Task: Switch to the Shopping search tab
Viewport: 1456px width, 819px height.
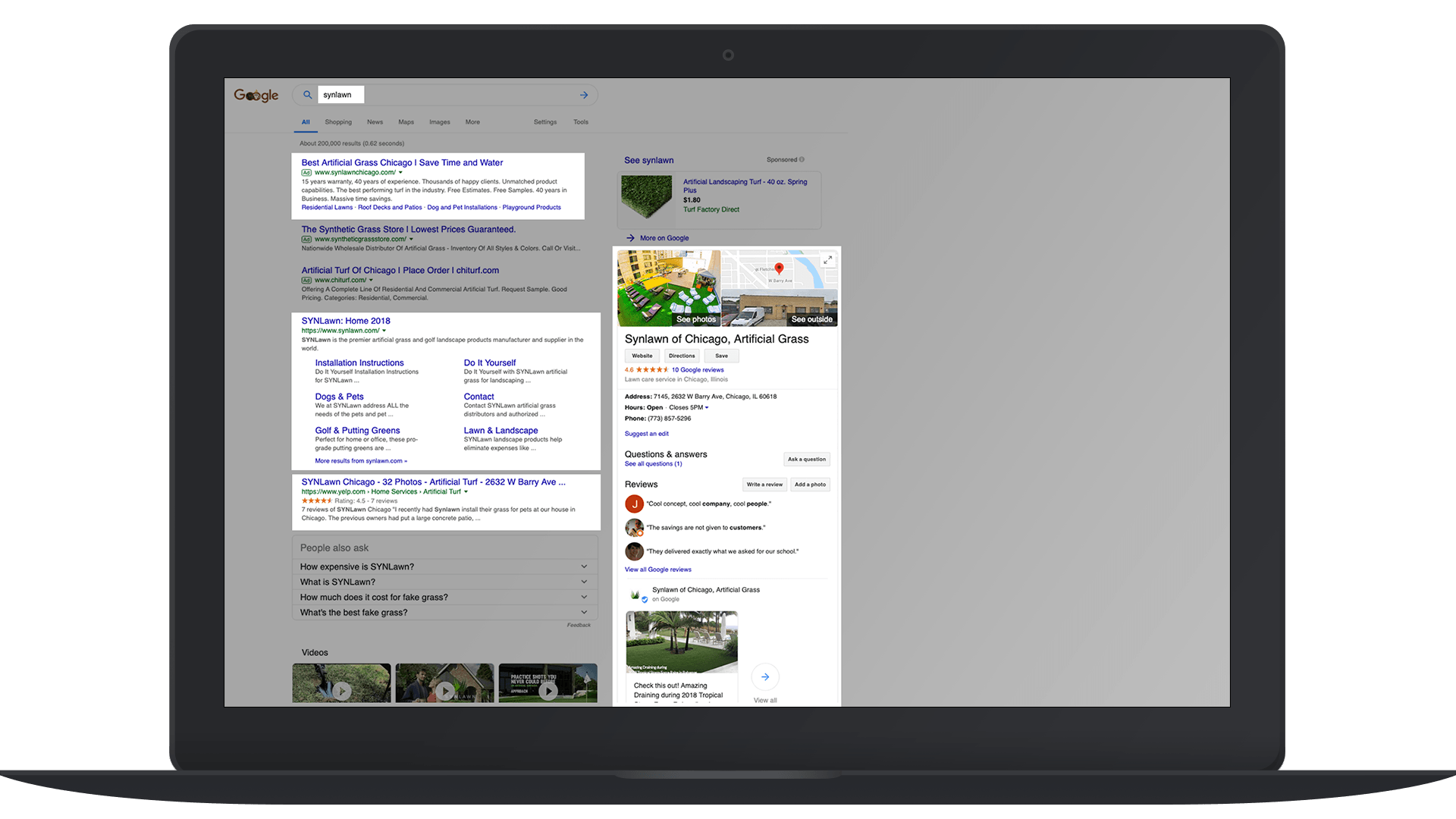Action: pyautogui.click(x=338, y=122)
